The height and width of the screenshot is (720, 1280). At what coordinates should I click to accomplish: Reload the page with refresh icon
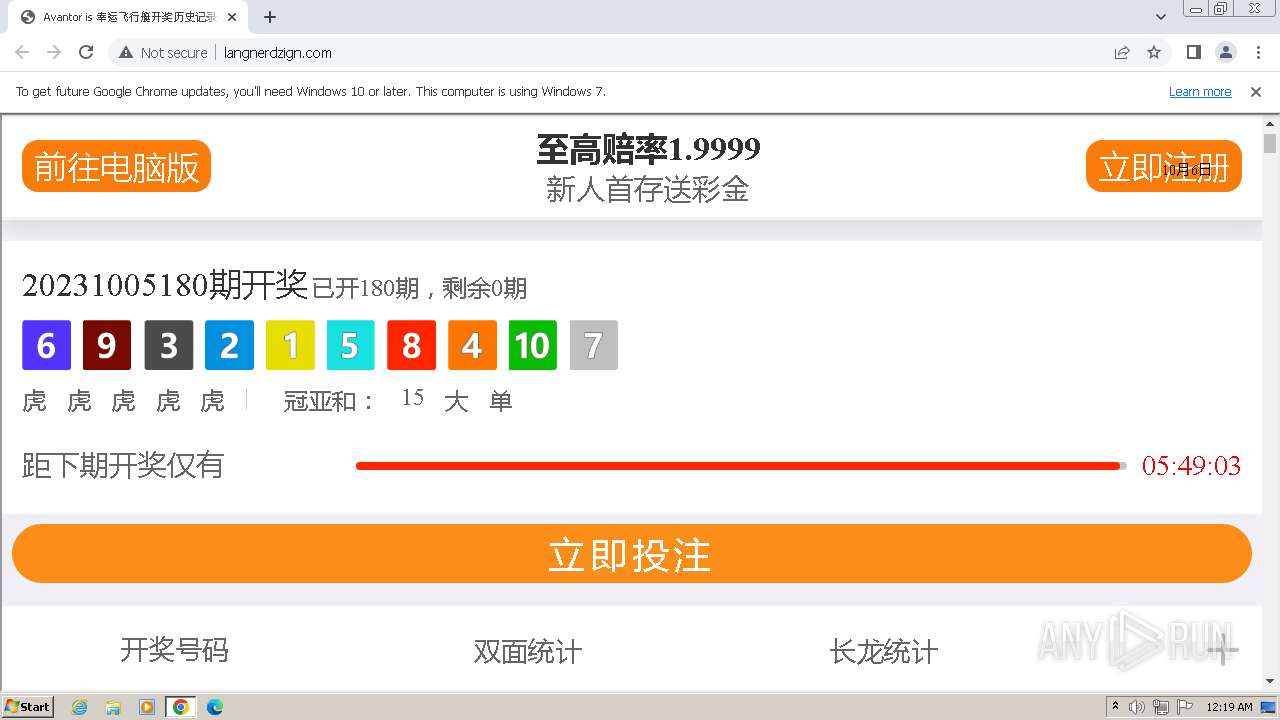click(86, 52)
